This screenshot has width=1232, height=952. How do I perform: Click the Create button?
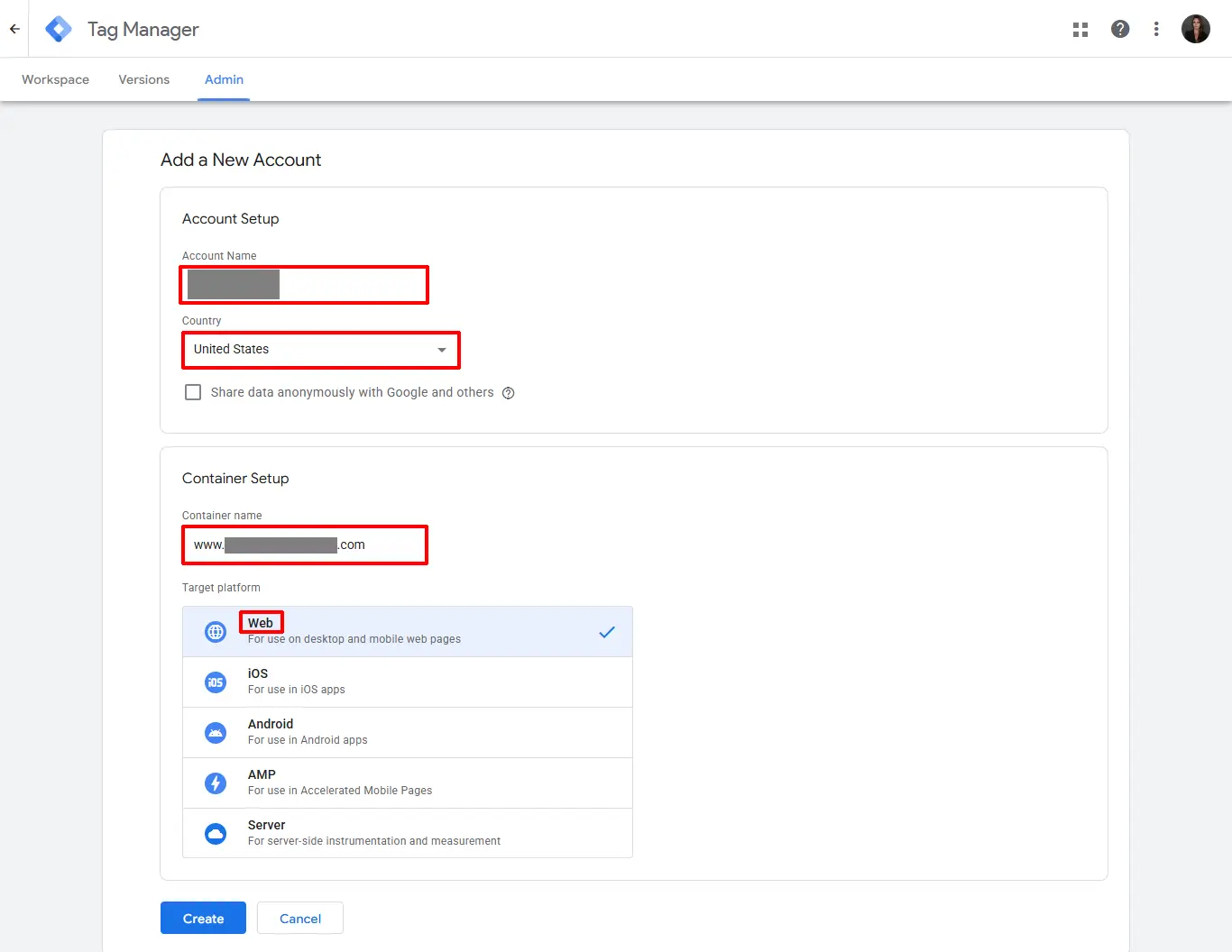203,919
